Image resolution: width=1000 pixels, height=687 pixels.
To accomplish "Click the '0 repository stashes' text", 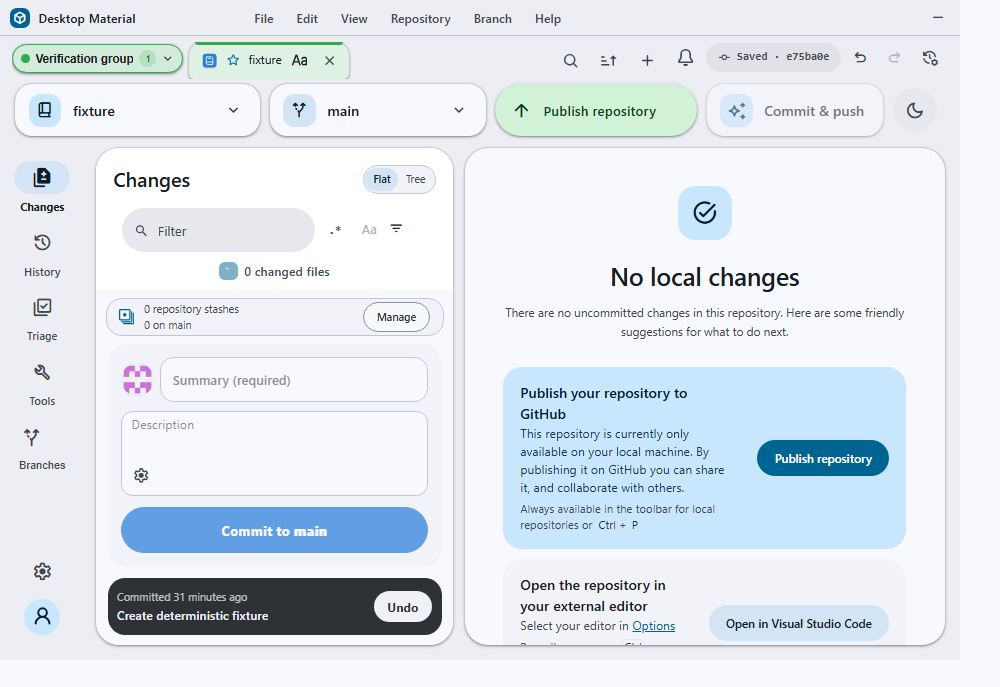I will (191, 309).
